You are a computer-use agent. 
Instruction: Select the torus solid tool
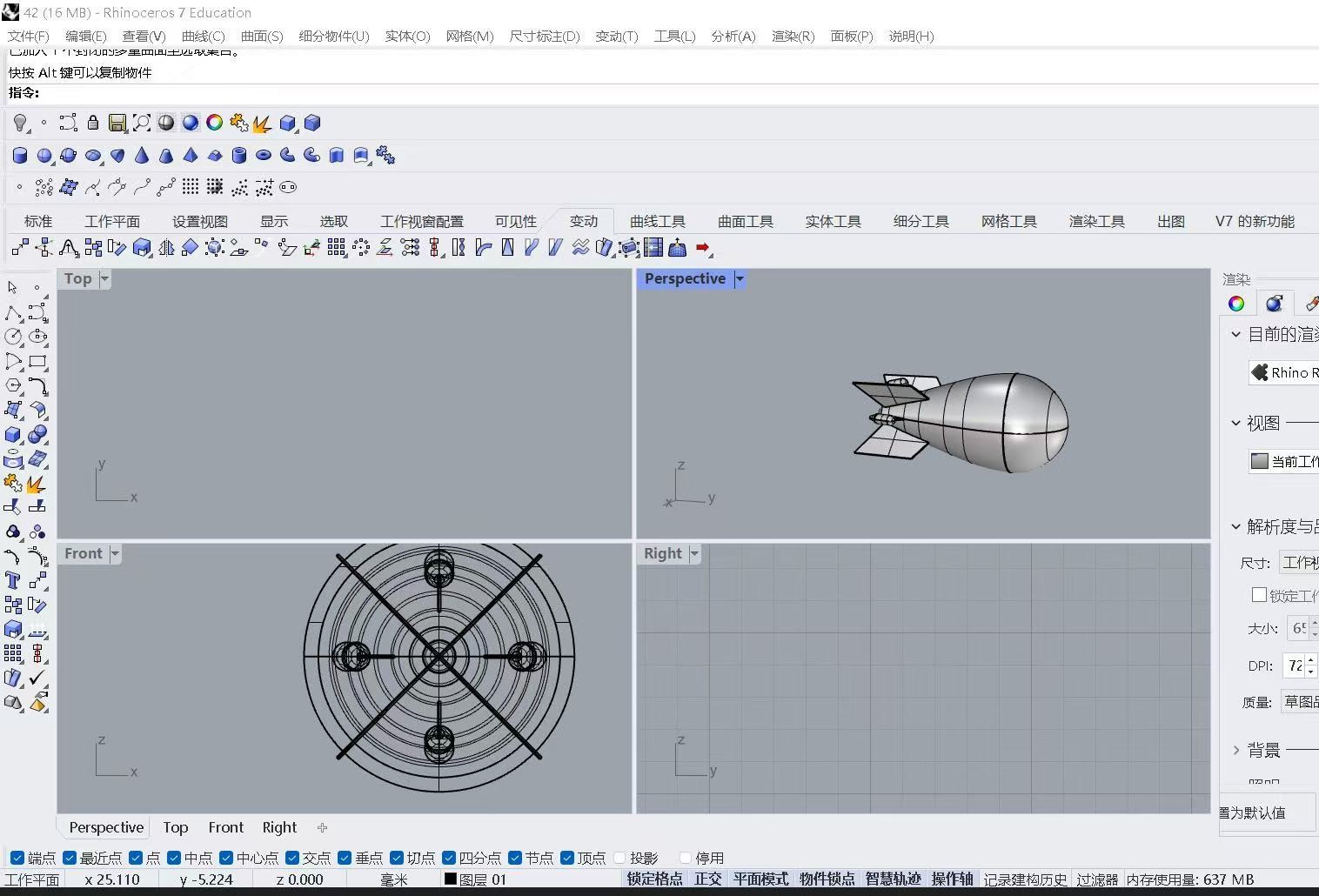(264, 156)
